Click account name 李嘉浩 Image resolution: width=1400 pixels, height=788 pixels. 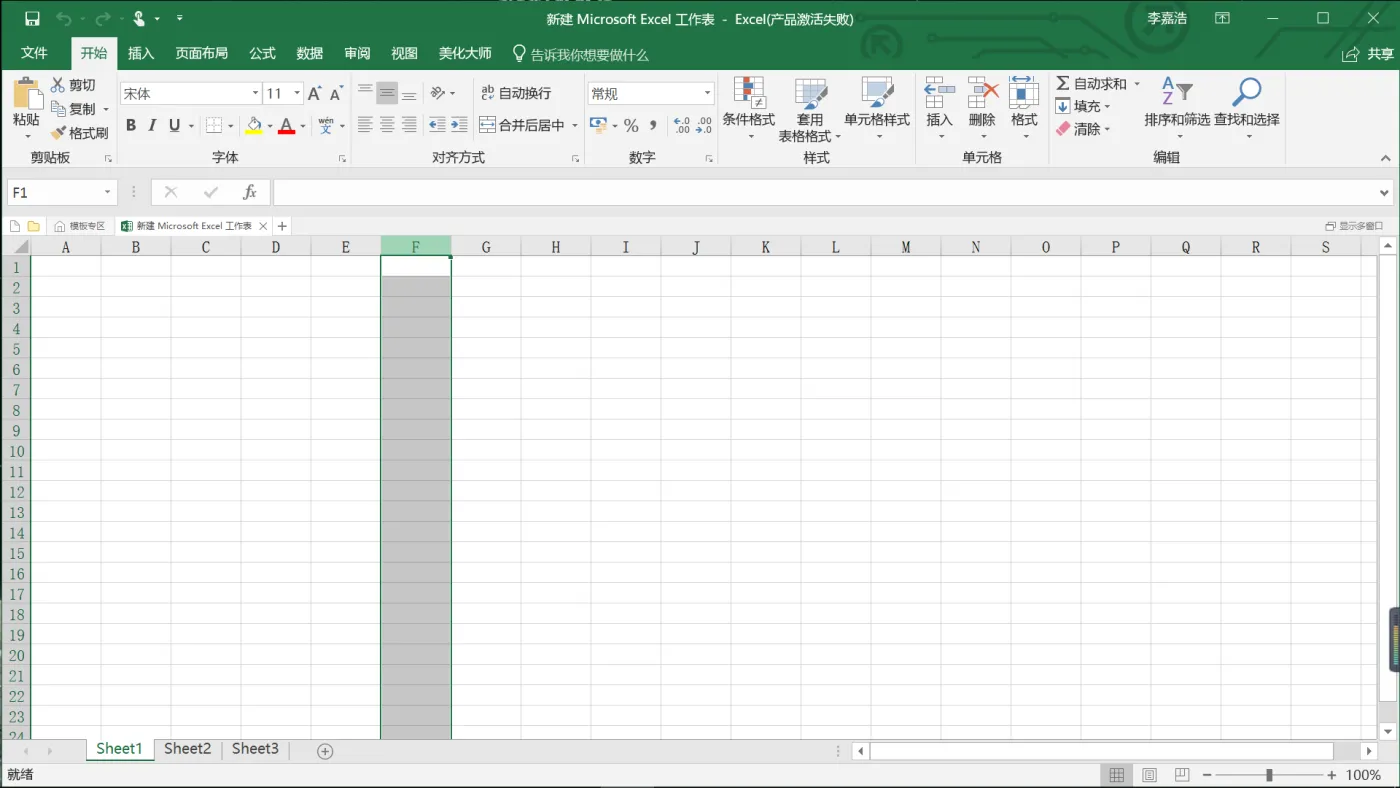pos(1167,18)
